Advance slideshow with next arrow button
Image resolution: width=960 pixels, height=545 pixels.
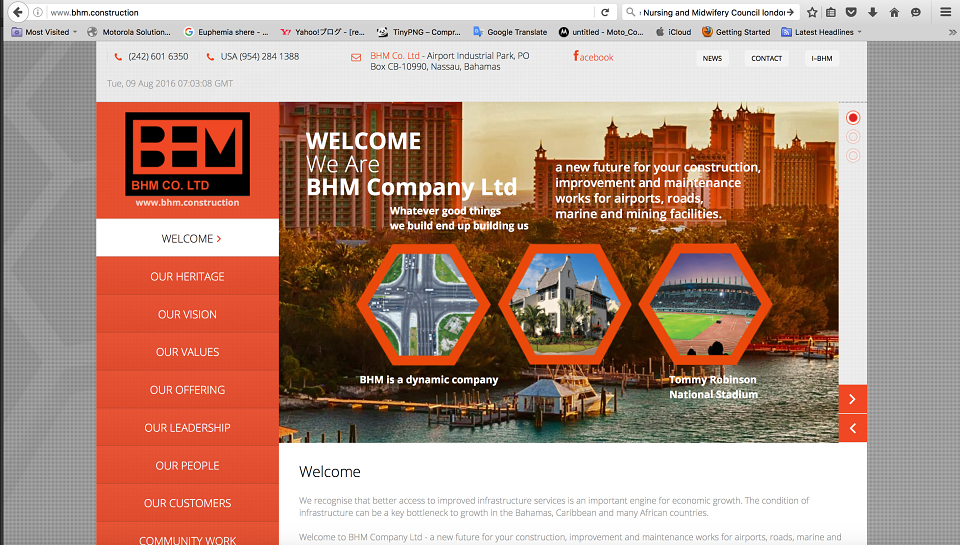852,399
